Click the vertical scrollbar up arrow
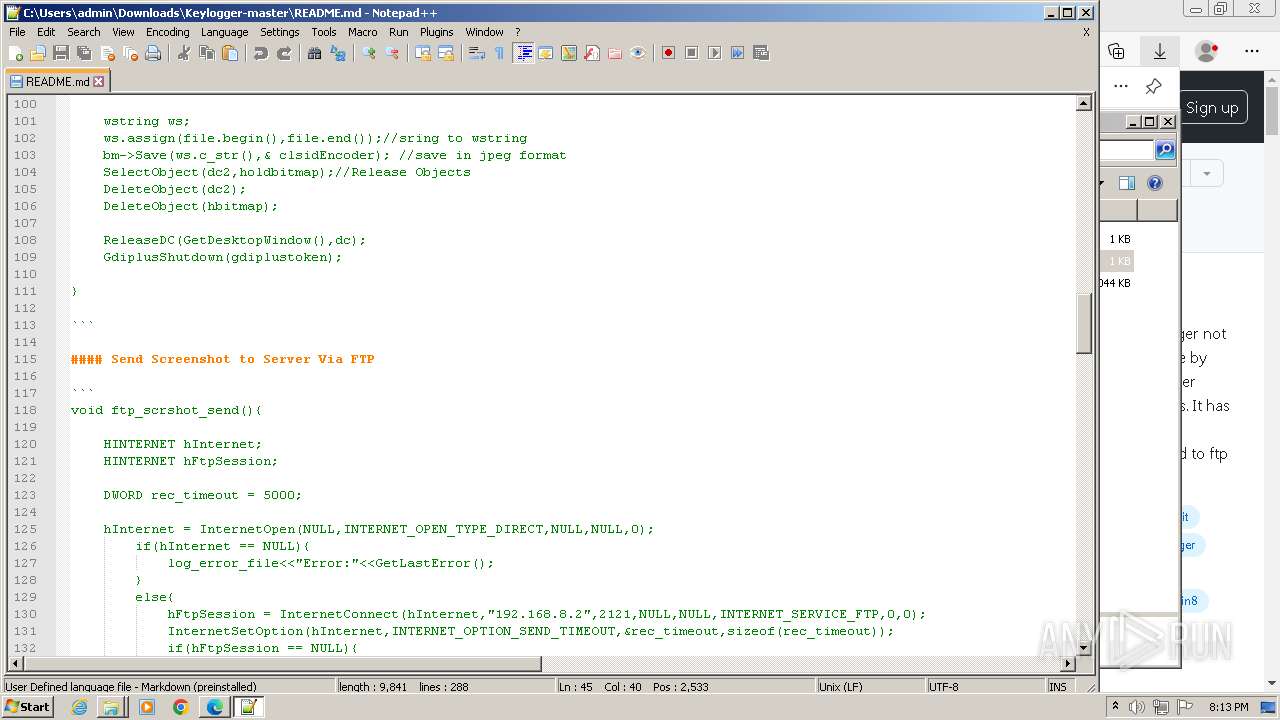 tap(1084, 103)
